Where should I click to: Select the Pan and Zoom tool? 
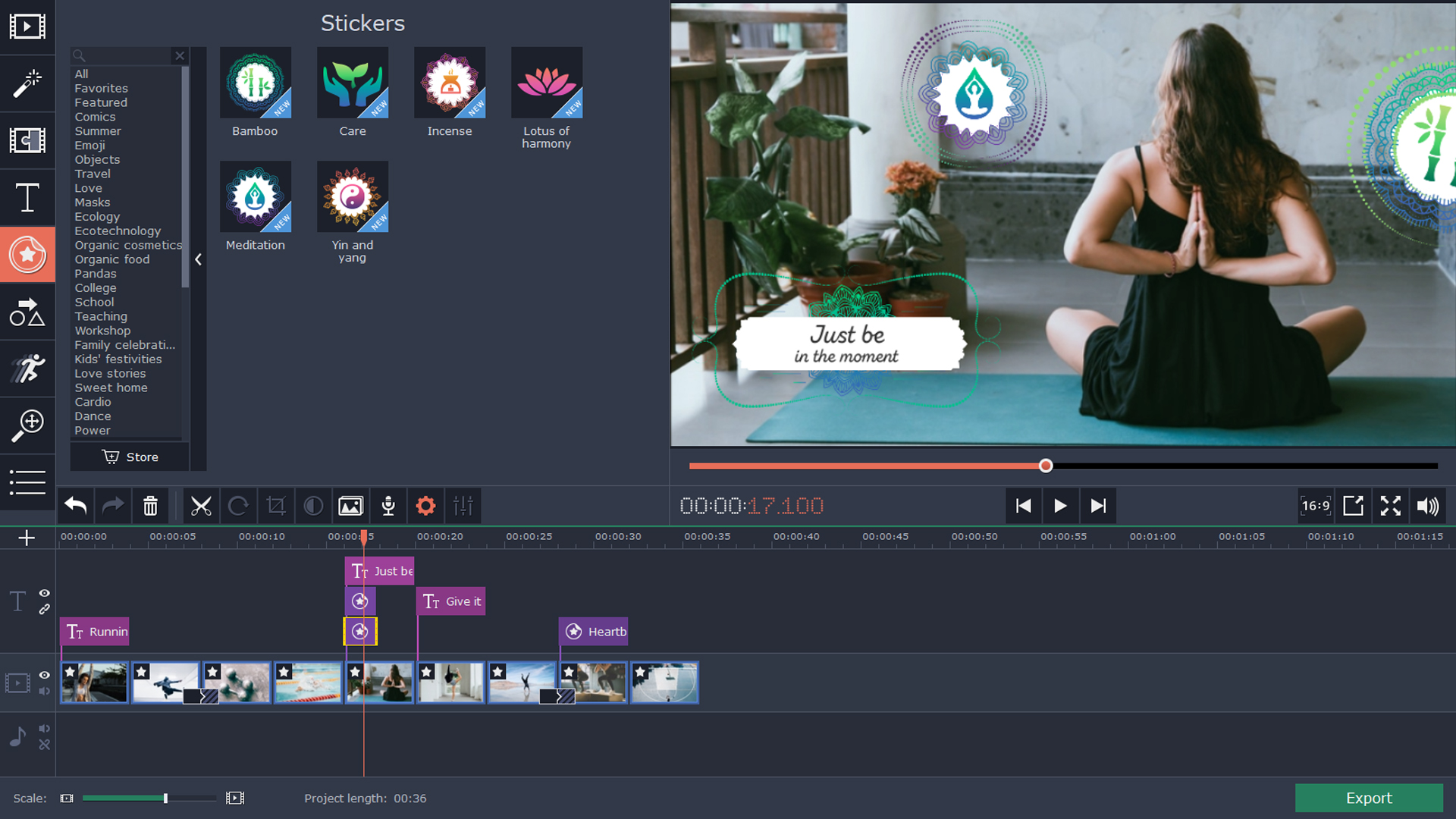click(27, 425)
